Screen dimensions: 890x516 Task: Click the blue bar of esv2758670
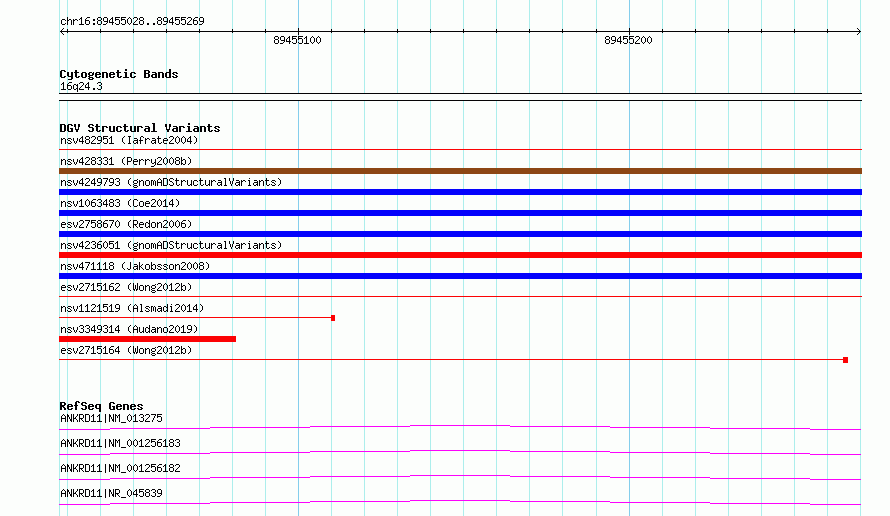coord(460,234)
